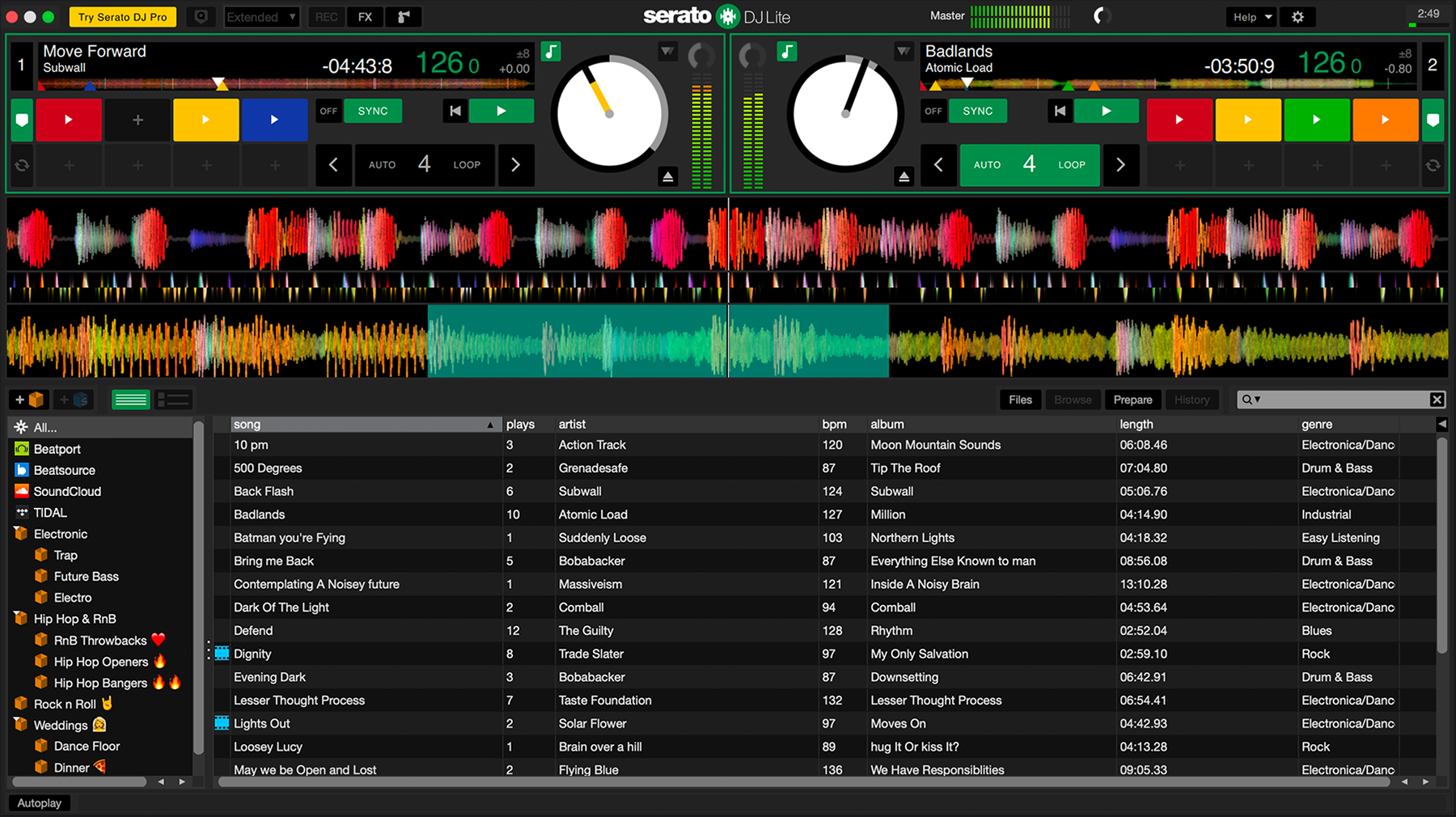The height and width of the screenshot is (817, 1456).
Task: Click the deck 2 track overview position
Action: pos(1169,84)
